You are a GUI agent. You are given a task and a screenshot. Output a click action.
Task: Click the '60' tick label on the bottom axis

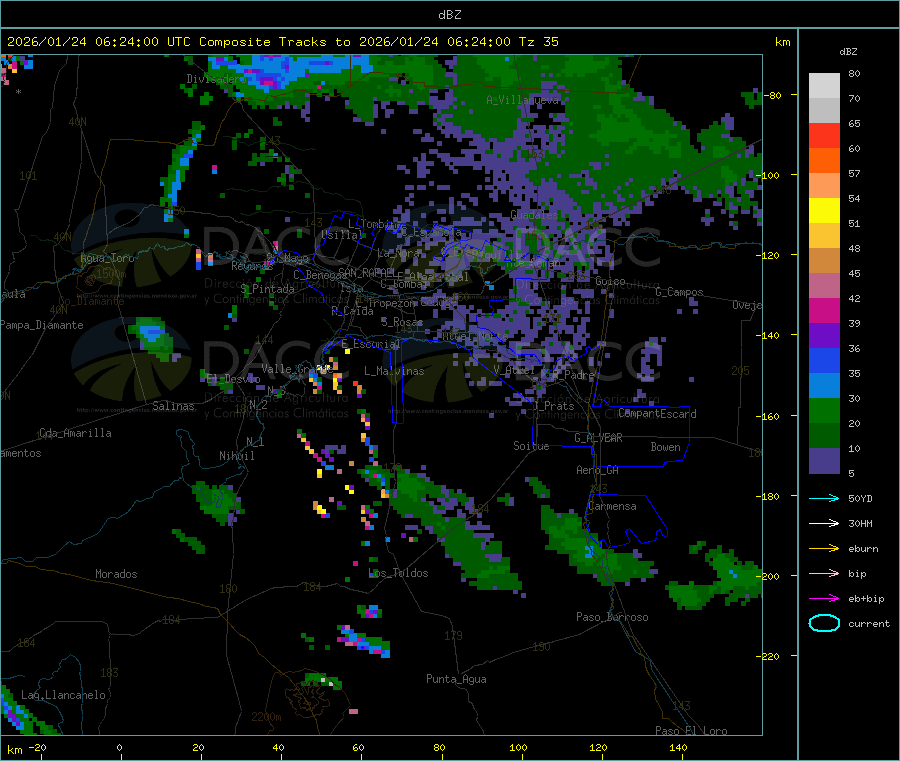click(358, 748)
